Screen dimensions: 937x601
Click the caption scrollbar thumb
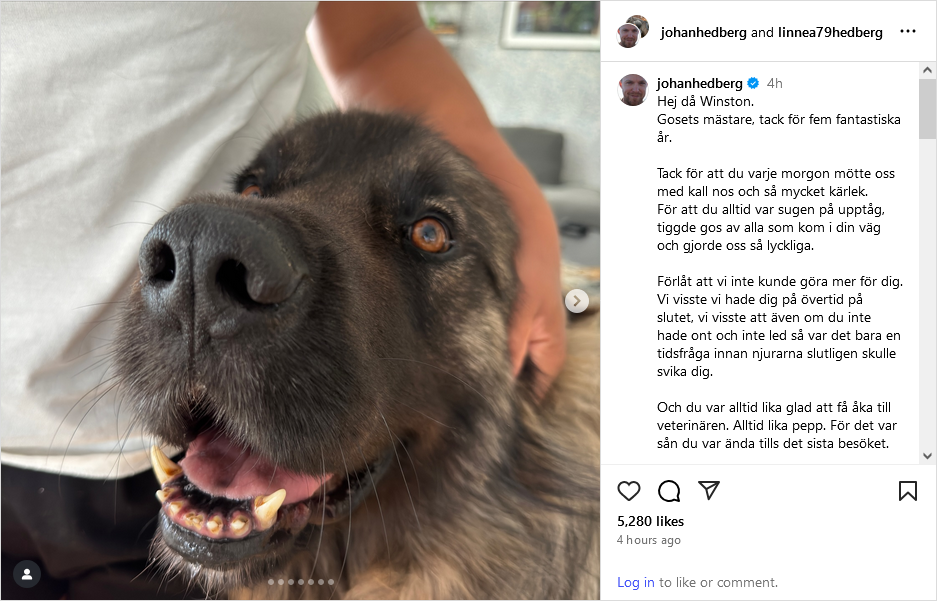[x=927, y=109]
